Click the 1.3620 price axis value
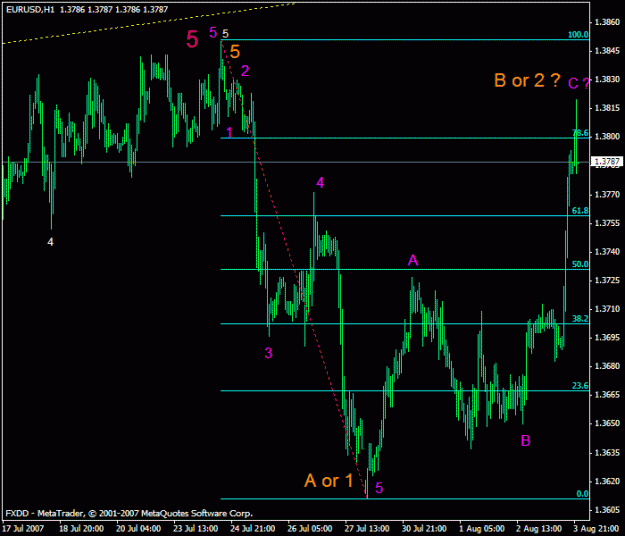The width and height of the screenshot is (625, 536). 607,481
